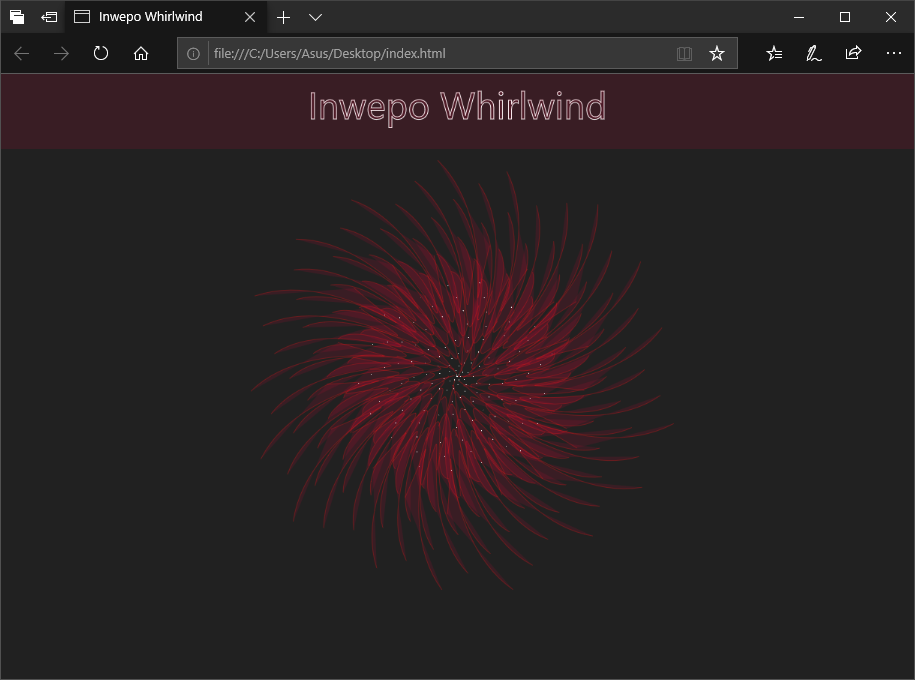Close the Inwepo Whirlwind tab
The image size is (915, 680).
pyautogui.click(x=250, y=17)
